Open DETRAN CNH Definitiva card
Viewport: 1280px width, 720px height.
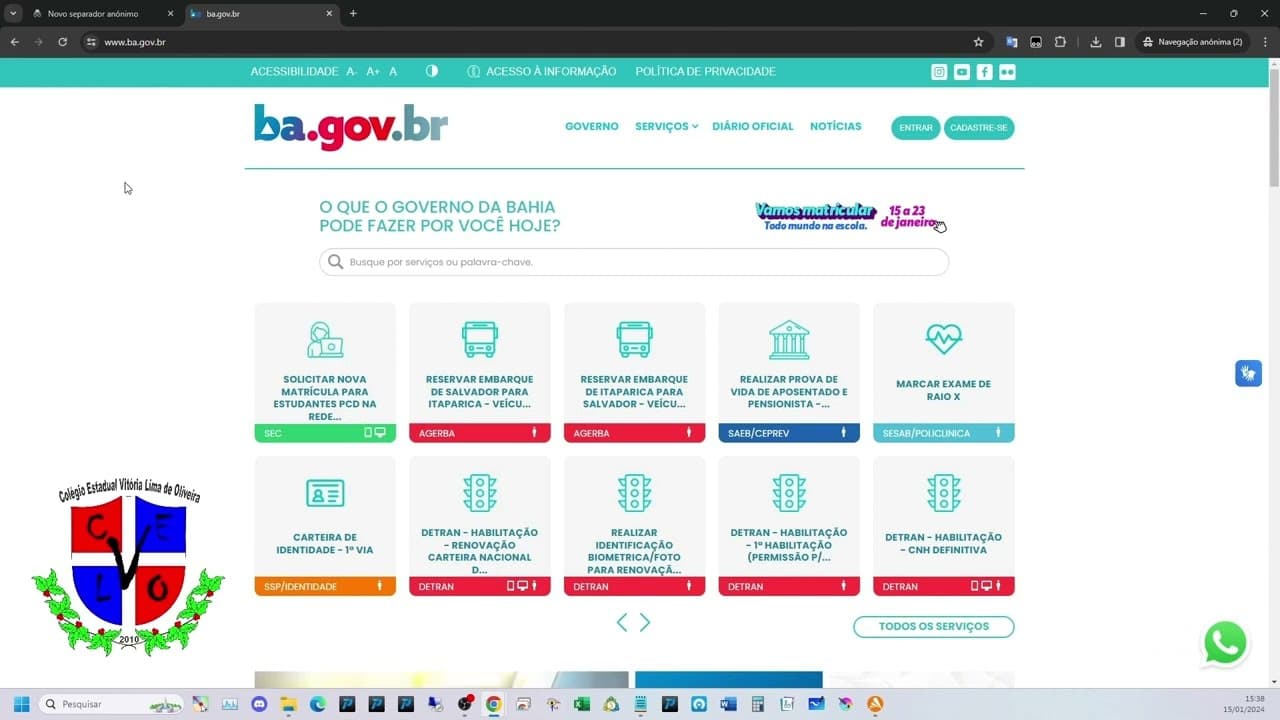[x=944, y=526]
